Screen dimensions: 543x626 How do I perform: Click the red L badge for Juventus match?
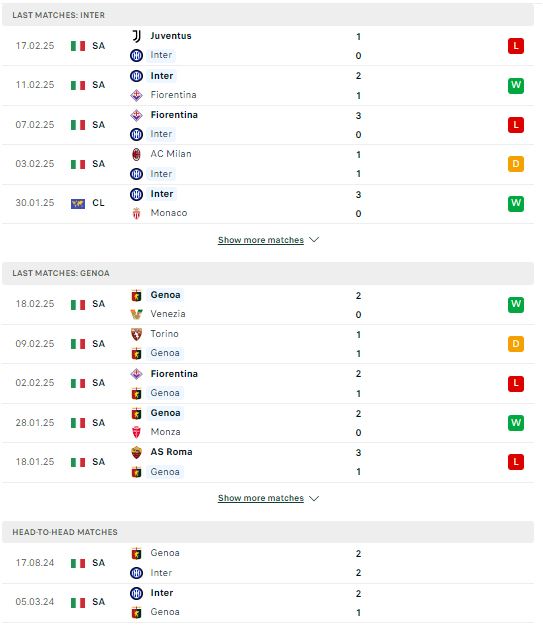click(515, 46)
